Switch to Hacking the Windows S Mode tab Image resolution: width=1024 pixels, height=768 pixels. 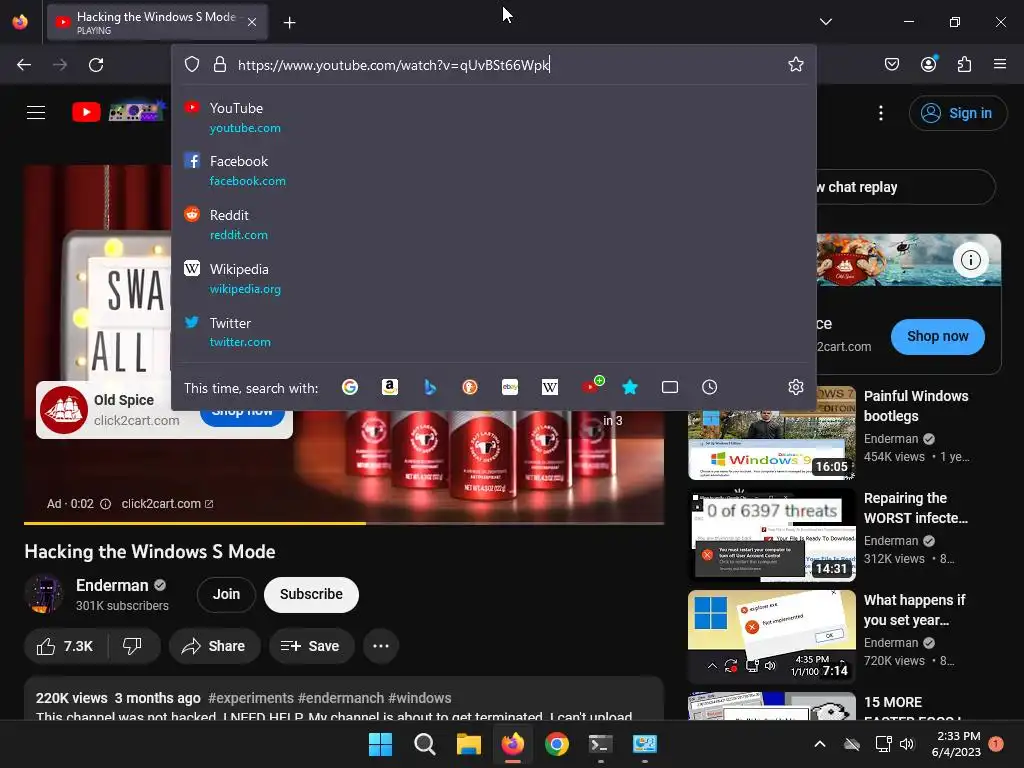155,23
